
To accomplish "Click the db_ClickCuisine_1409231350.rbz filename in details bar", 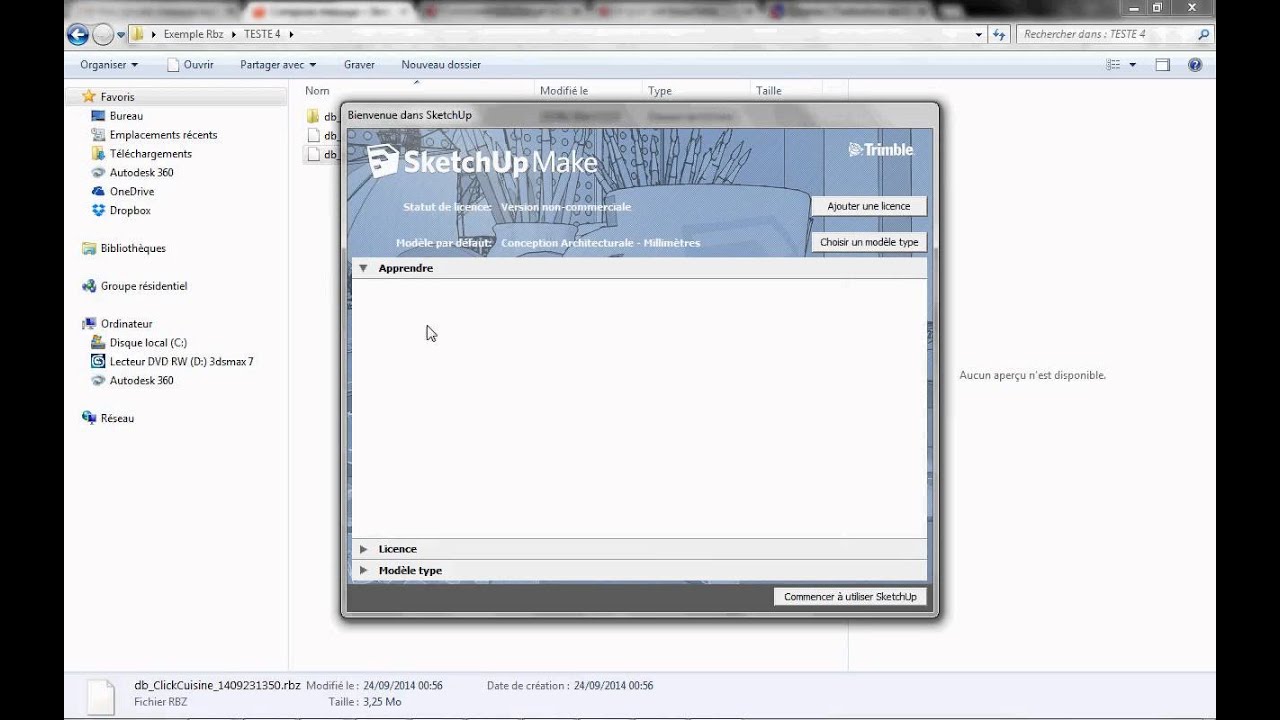I will click(x=218, y=685).
